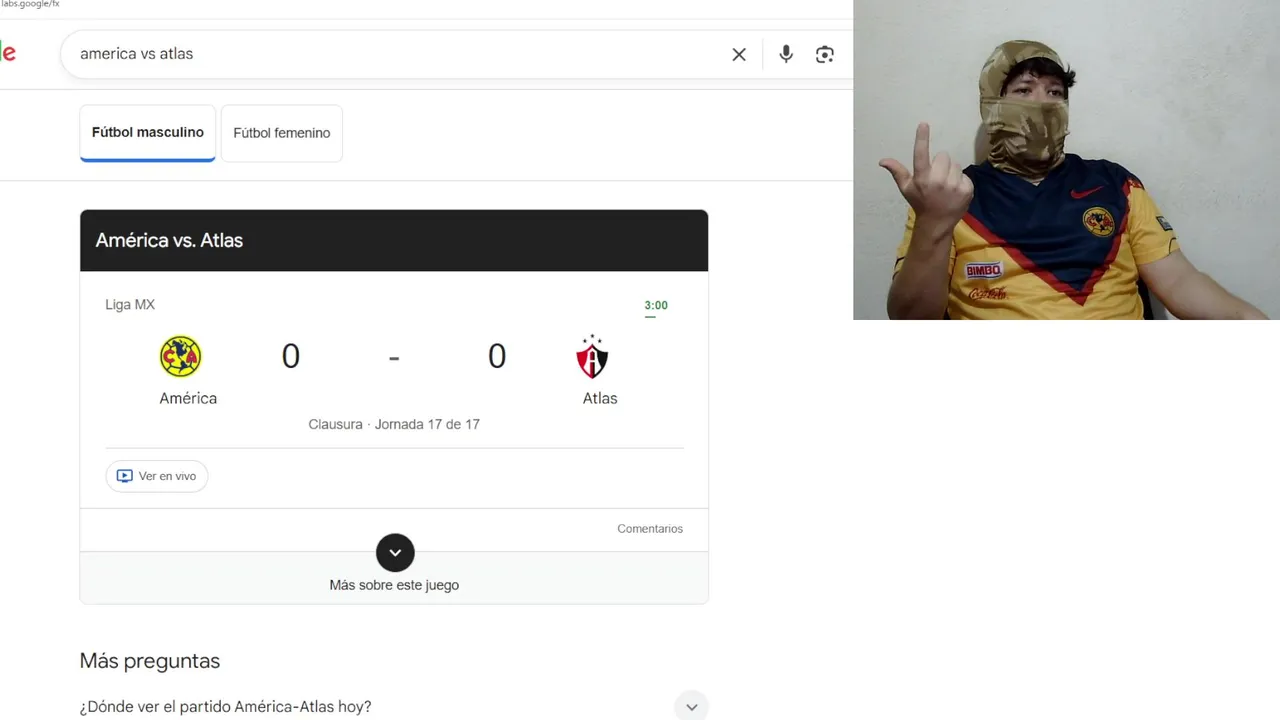
Task: Clear the search box with the X icon
Action: coord(739,55)
